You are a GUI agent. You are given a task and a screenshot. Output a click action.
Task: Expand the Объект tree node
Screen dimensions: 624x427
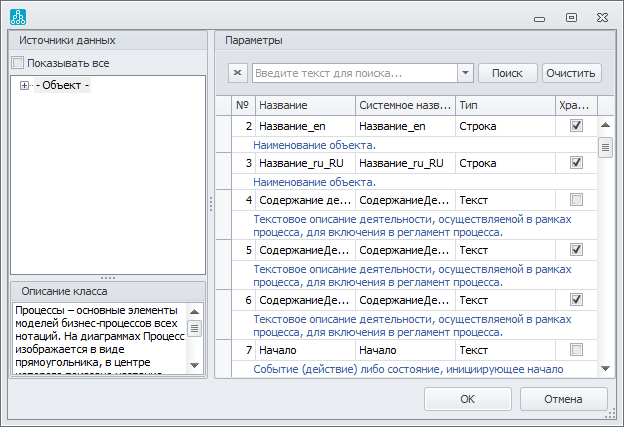(x=24, y=86)
